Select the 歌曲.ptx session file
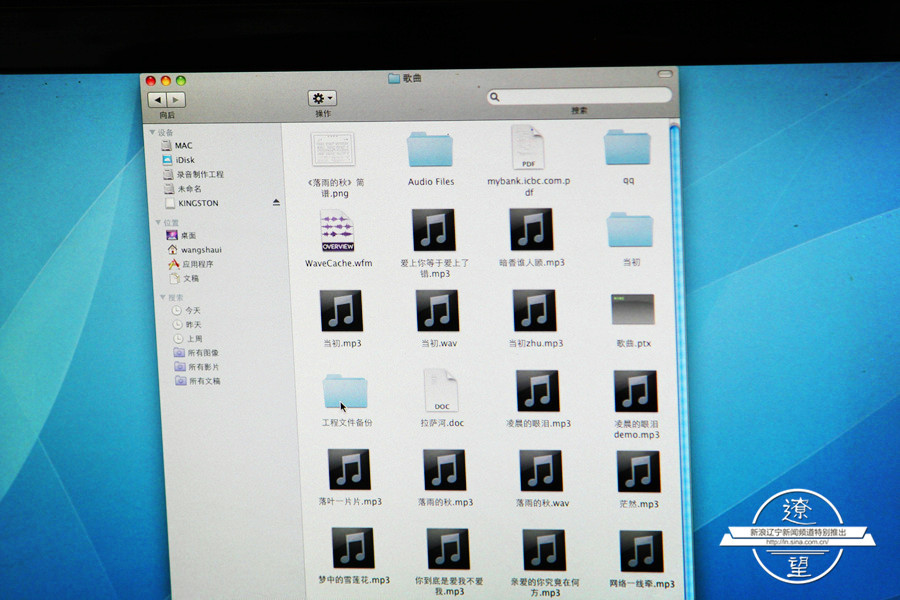 (633, 311)
